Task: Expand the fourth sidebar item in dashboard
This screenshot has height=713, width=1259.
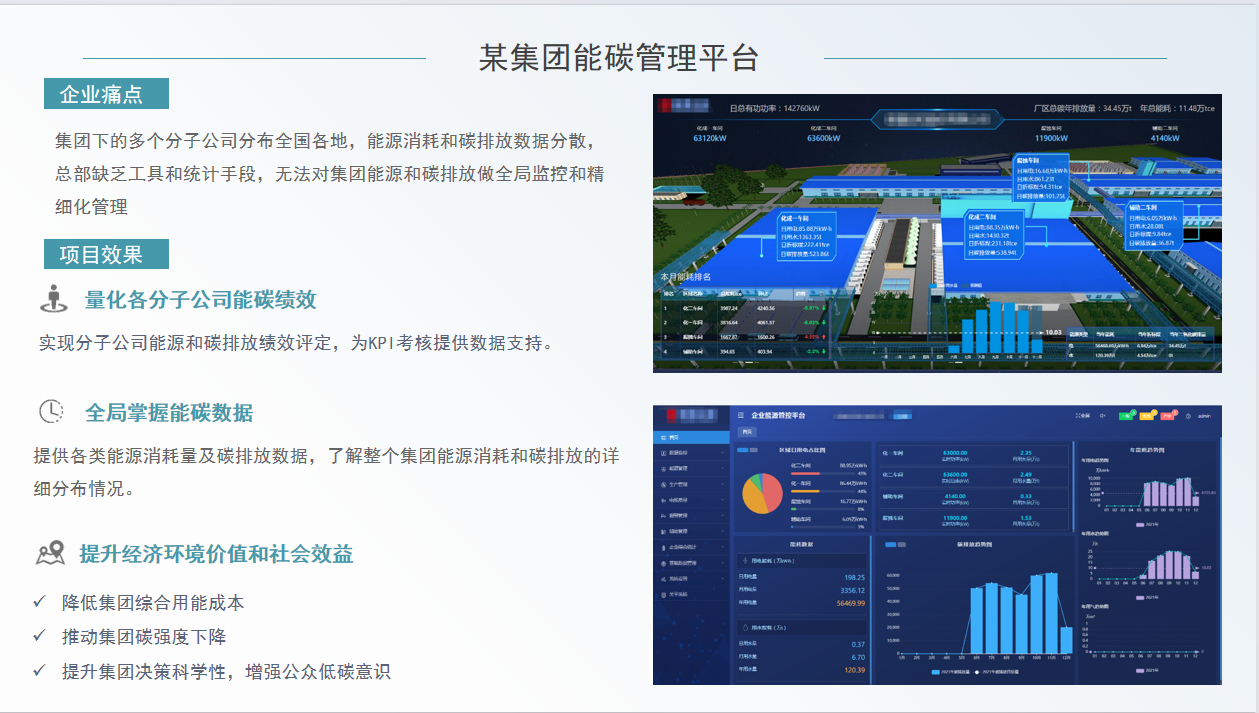Action: [x=690, y=484]
